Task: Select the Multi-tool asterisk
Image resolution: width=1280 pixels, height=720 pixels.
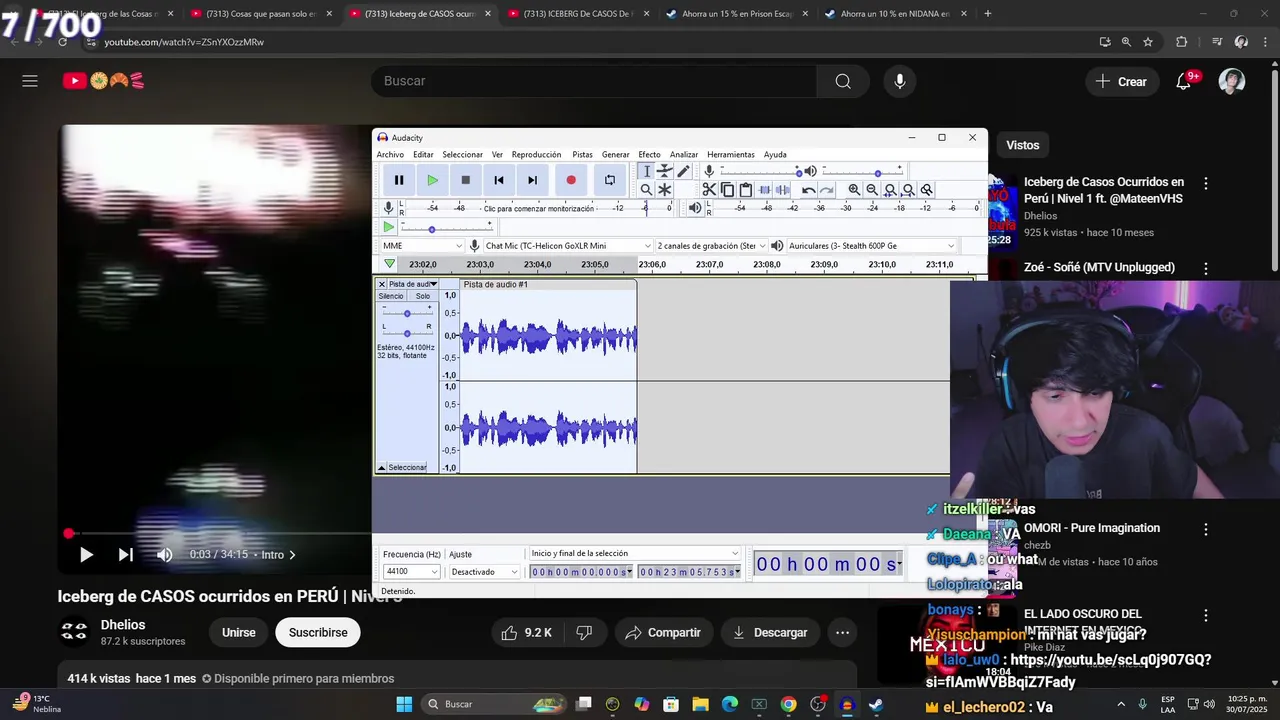Action: pos(664,189)
